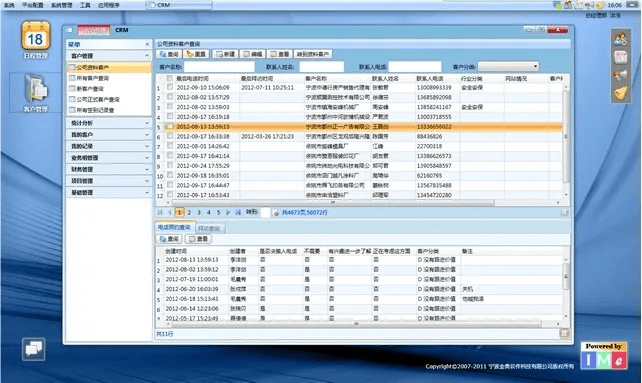Open the yellow bell icon in right sidebar

click(x=621, y=93)
